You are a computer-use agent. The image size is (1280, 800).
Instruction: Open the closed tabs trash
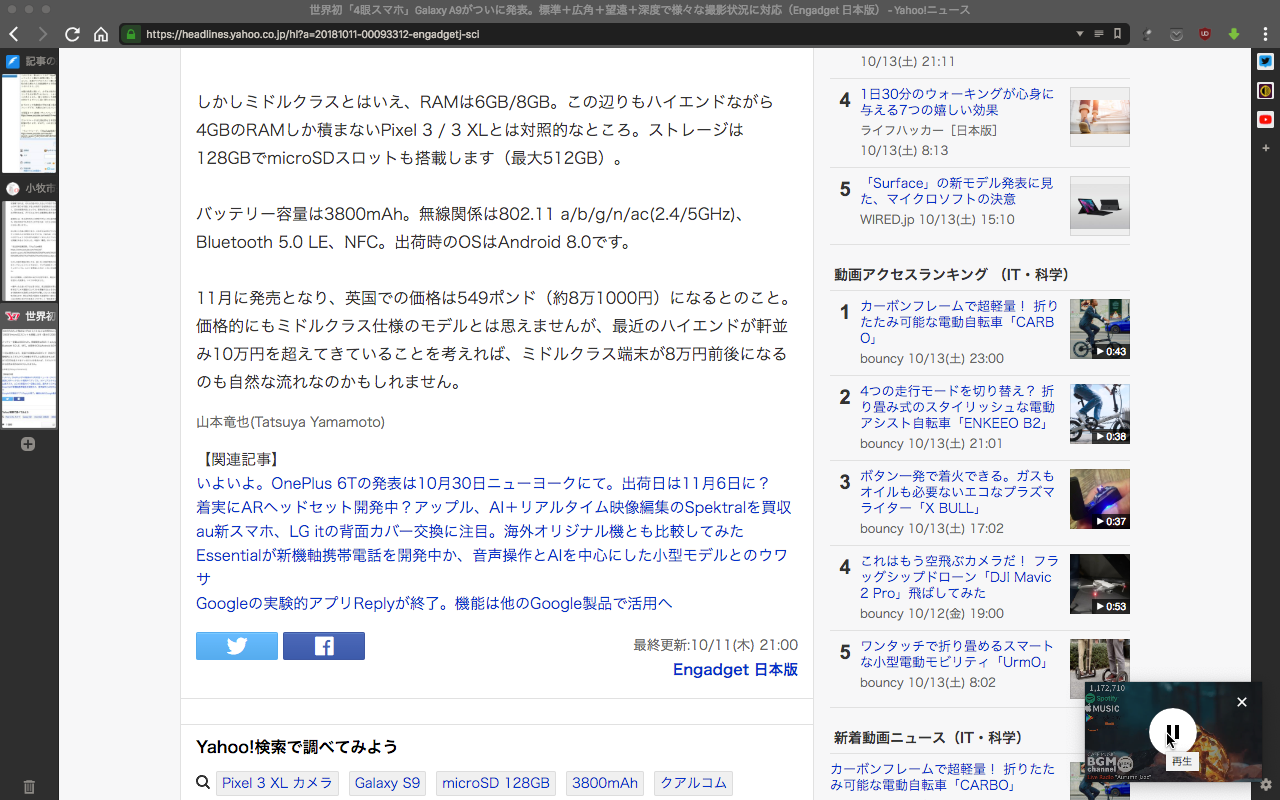[29, 787]
